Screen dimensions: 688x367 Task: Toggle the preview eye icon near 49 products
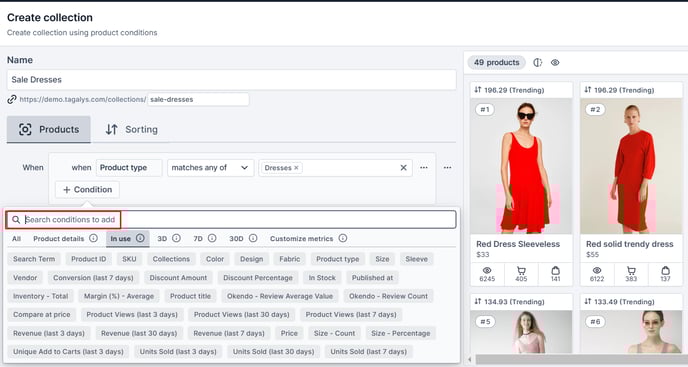click(x=555, y=62)
